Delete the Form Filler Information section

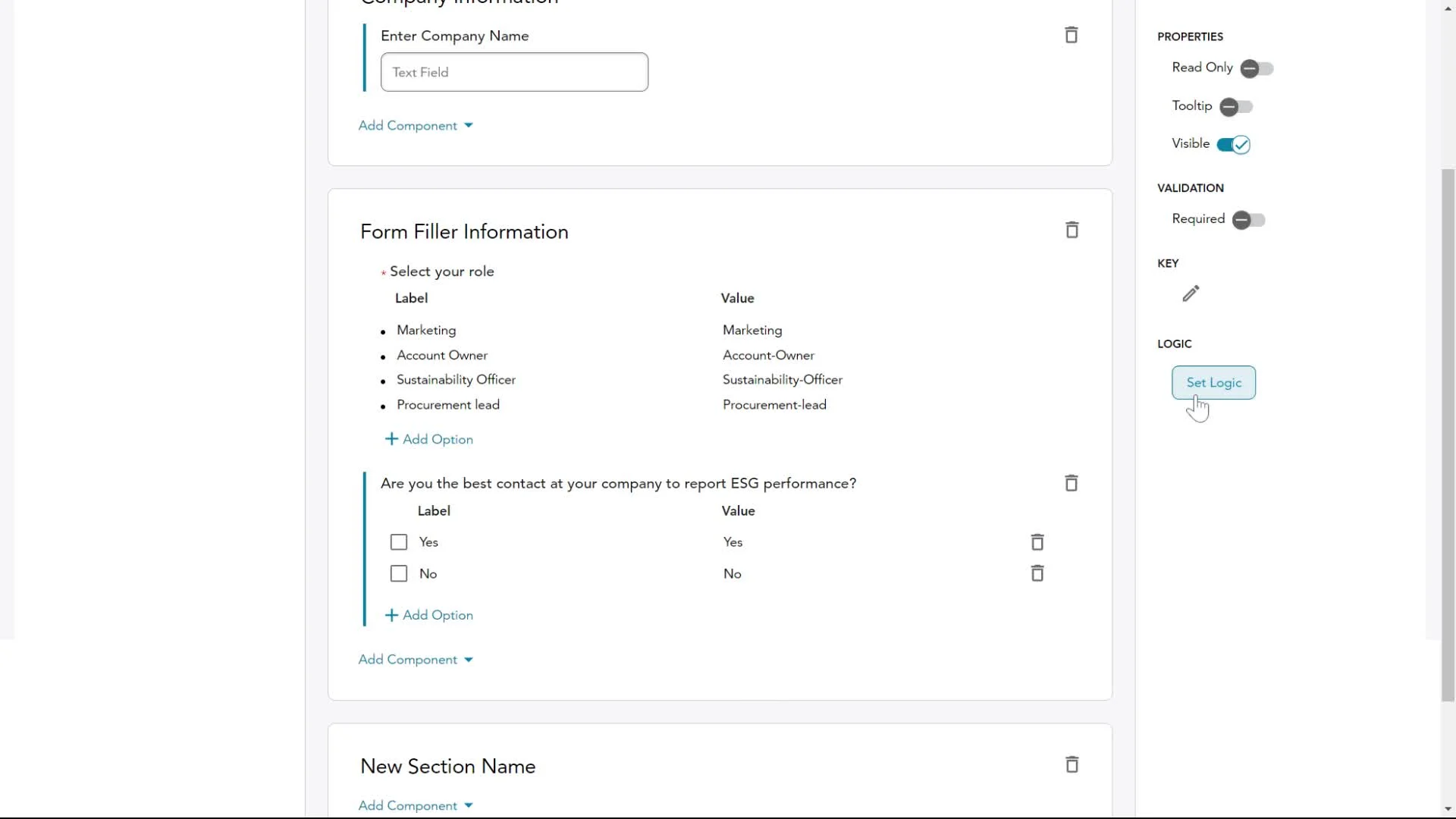point(1072,230)
